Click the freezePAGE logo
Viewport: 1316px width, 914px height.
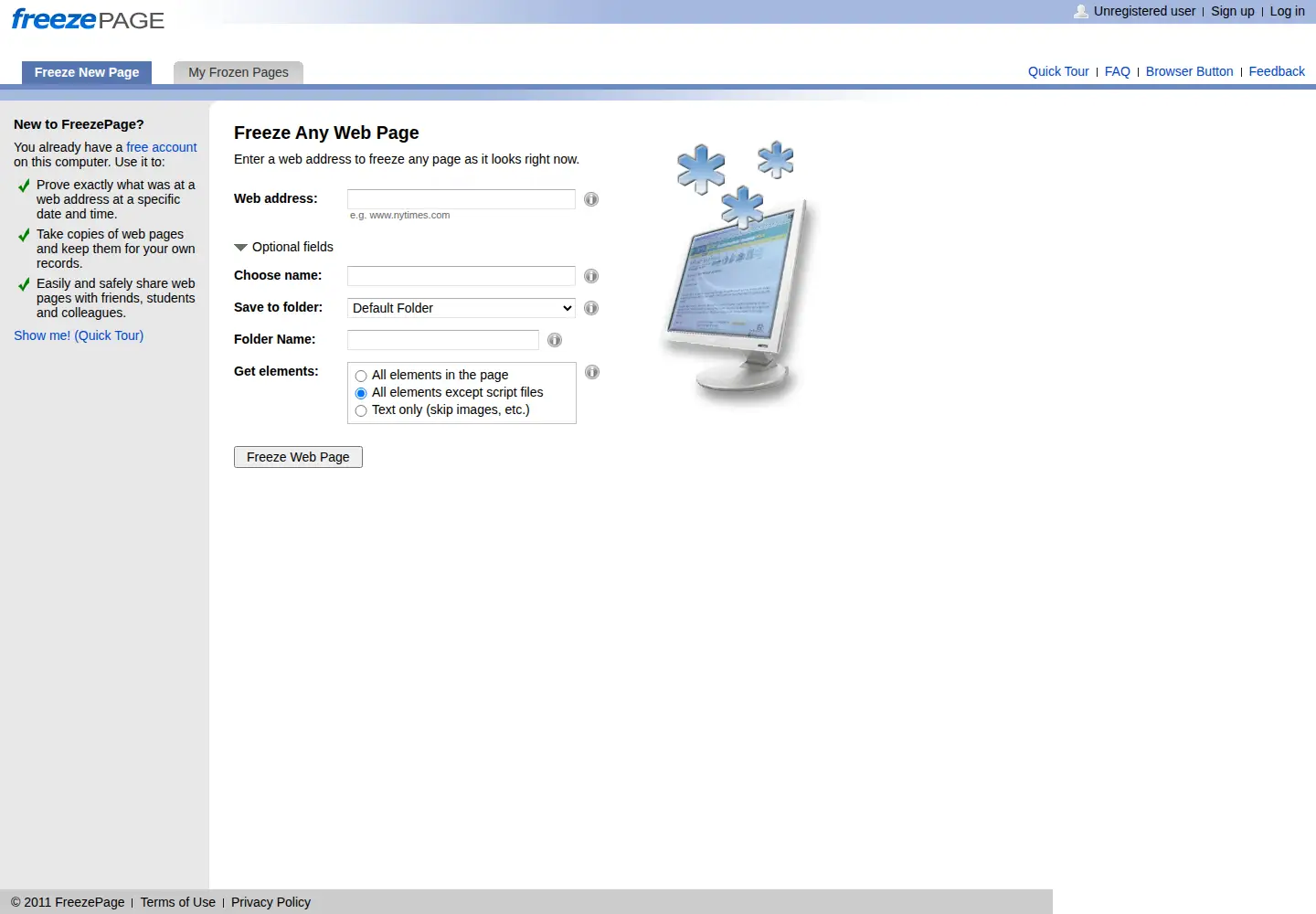88,19
